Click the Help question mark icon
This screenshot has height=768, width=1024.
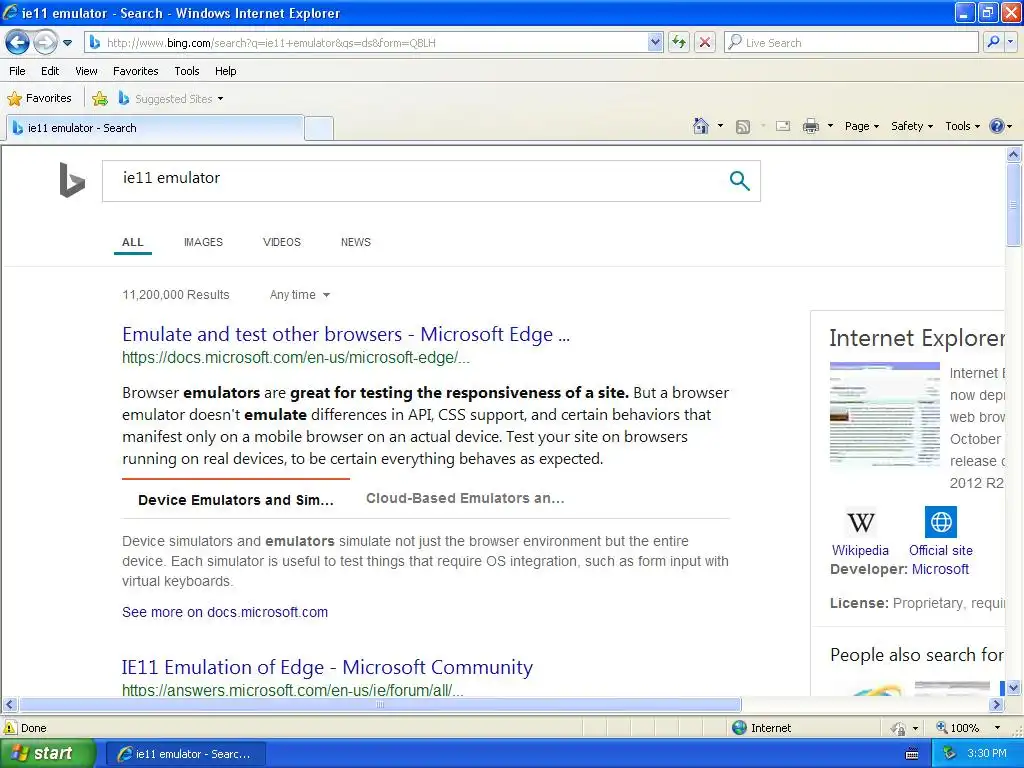click(x=996, y=126)
